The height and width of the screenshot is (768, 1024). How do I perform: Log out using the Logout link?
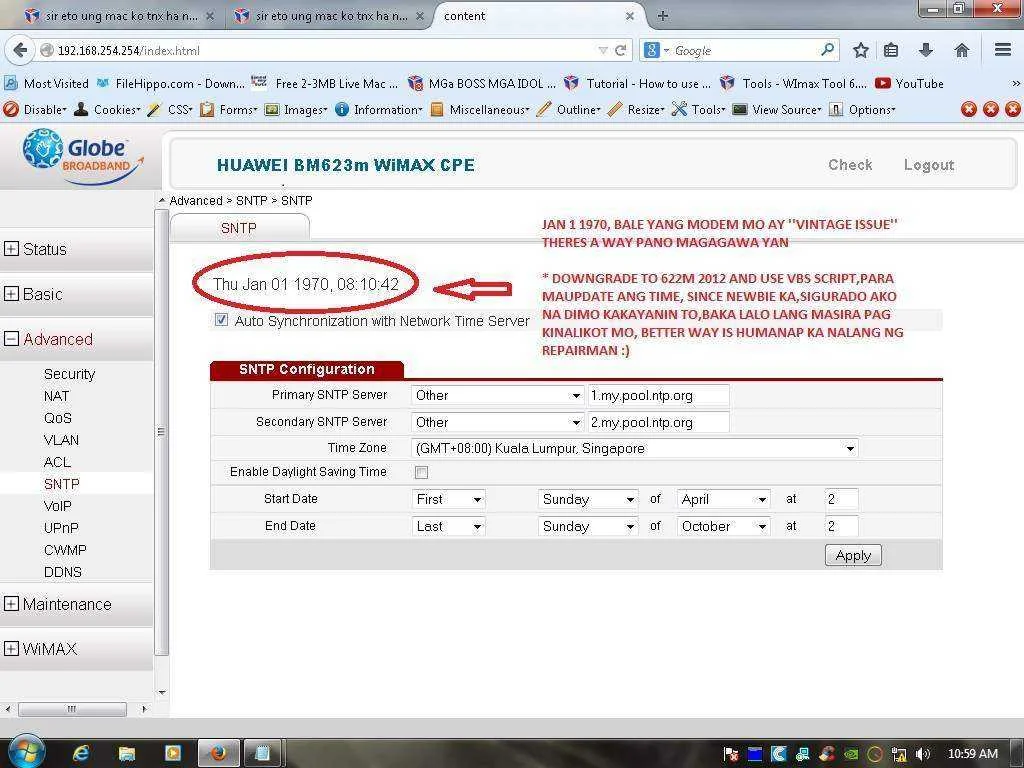coord(929,165)
